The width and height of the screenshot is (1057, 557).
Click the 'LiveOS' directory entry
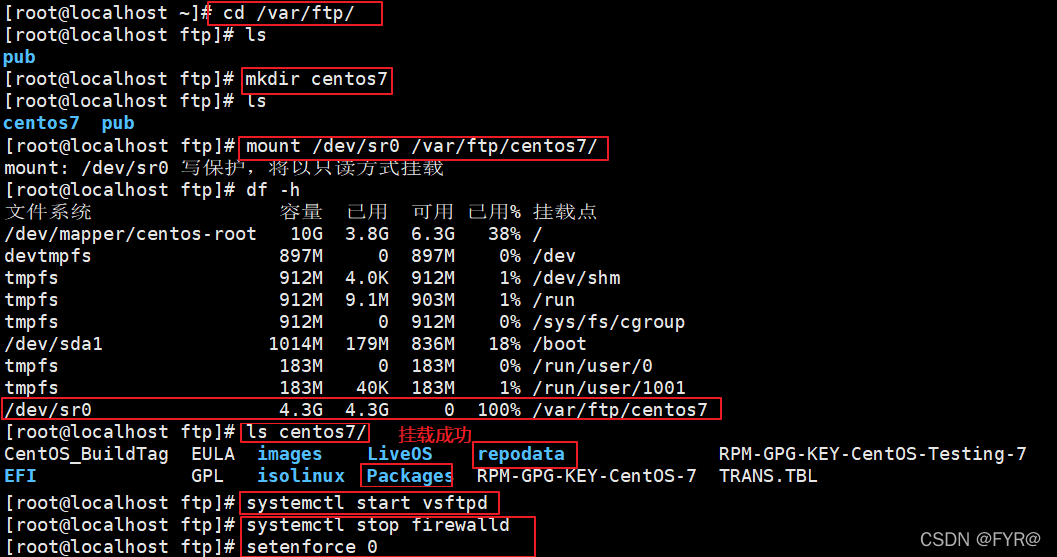pyautogui.click(x=400, y=455)
